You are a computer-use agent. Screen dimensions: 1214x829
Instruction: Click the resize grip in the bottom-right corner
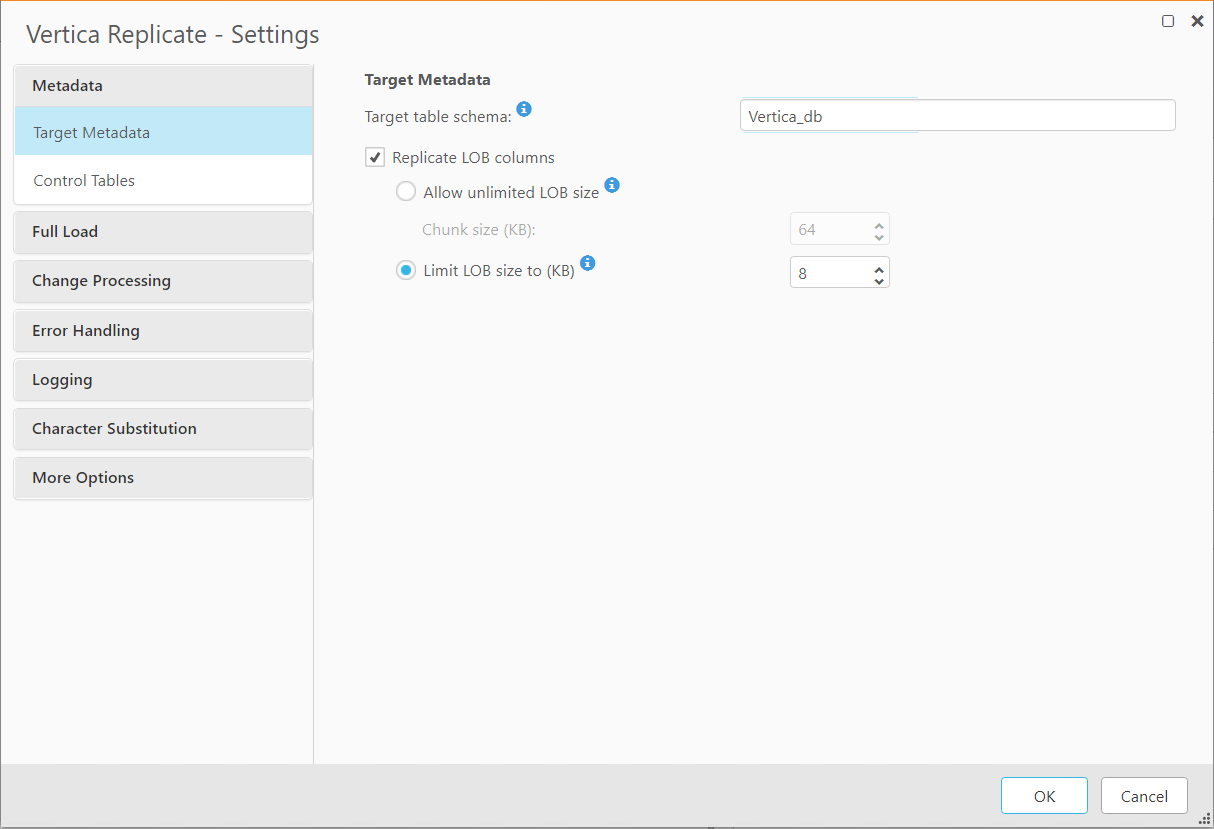click(x=1205, y=821)
